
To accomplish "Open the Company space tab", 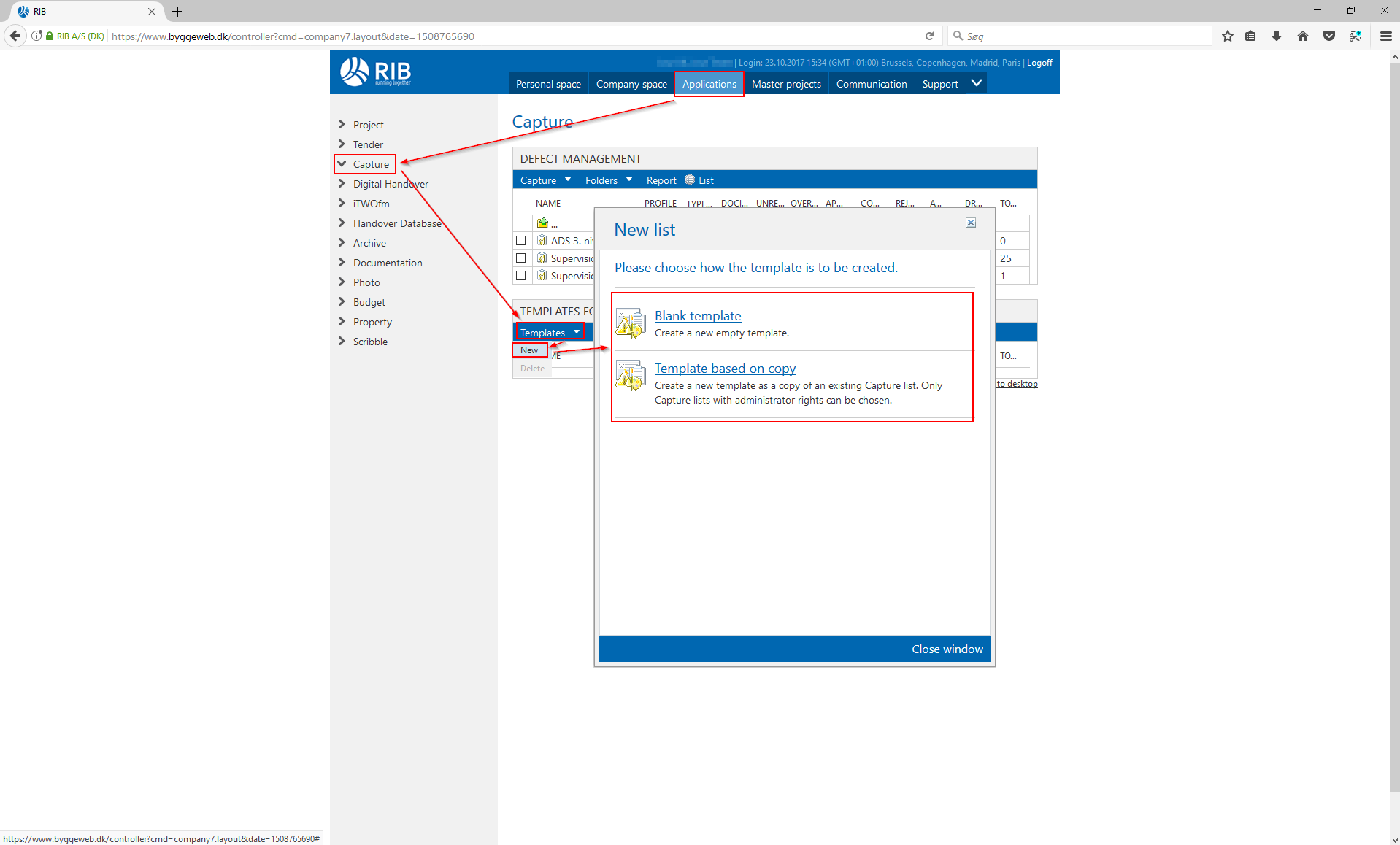I will 631,84.
